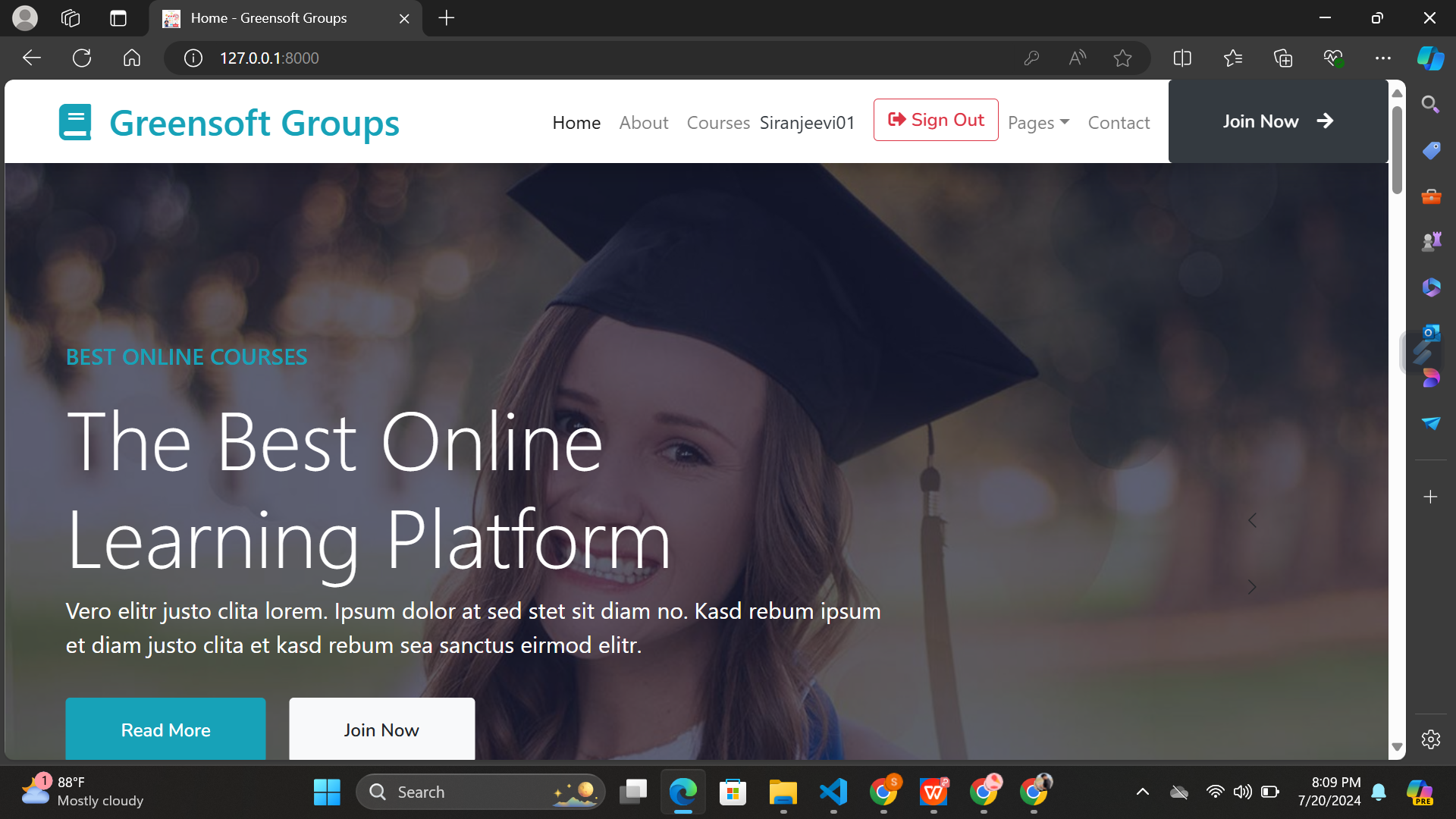Open Microsoft Store from taskbar
Viewport: 1456px width, 819px height.
click(x=733, y=792)
